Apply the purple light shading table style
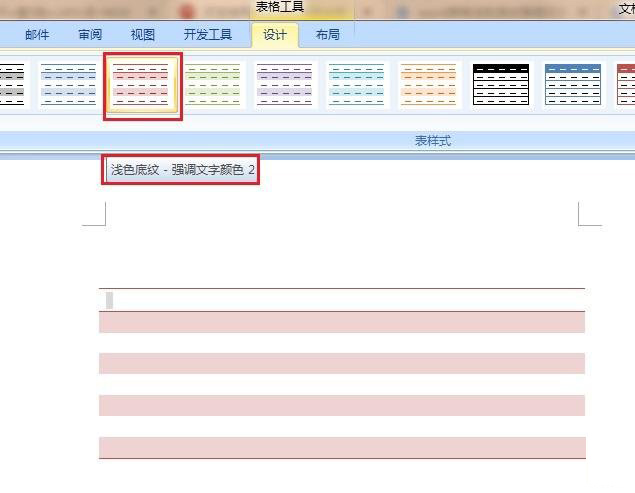 (x=285, y=85)
